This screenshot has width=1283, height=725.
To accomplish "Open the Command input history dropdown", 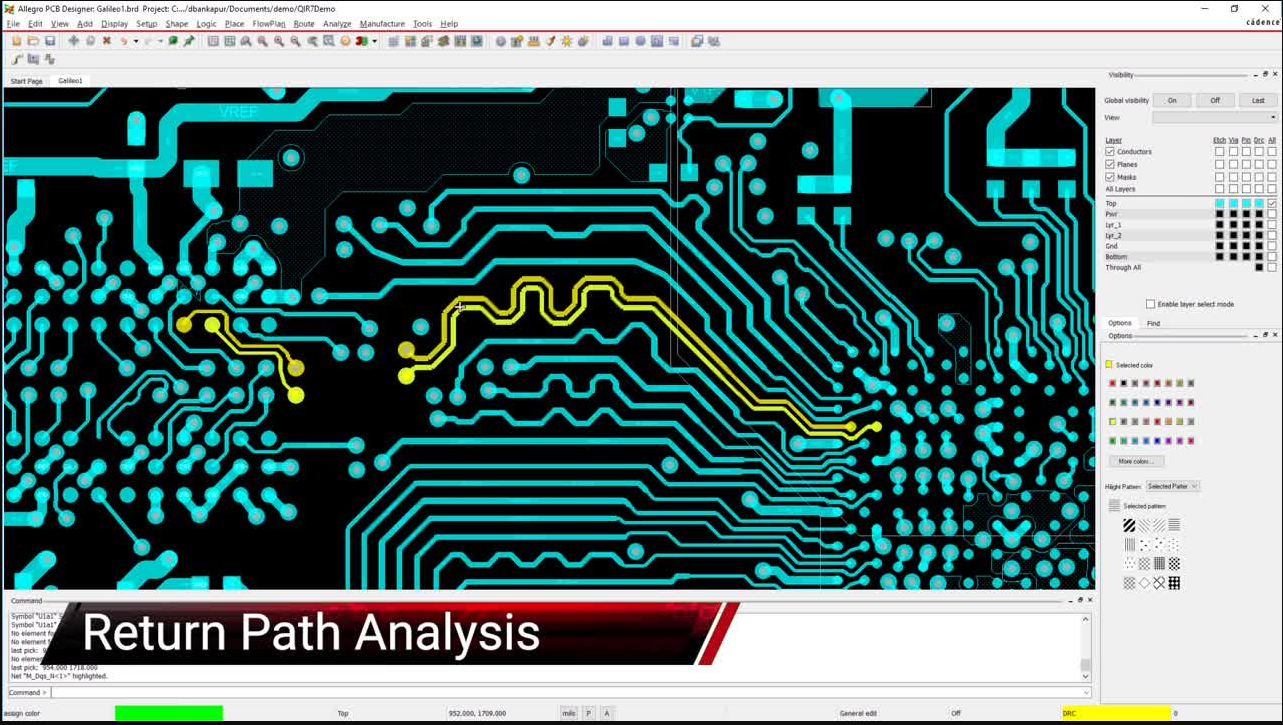I will point(1087,692).
